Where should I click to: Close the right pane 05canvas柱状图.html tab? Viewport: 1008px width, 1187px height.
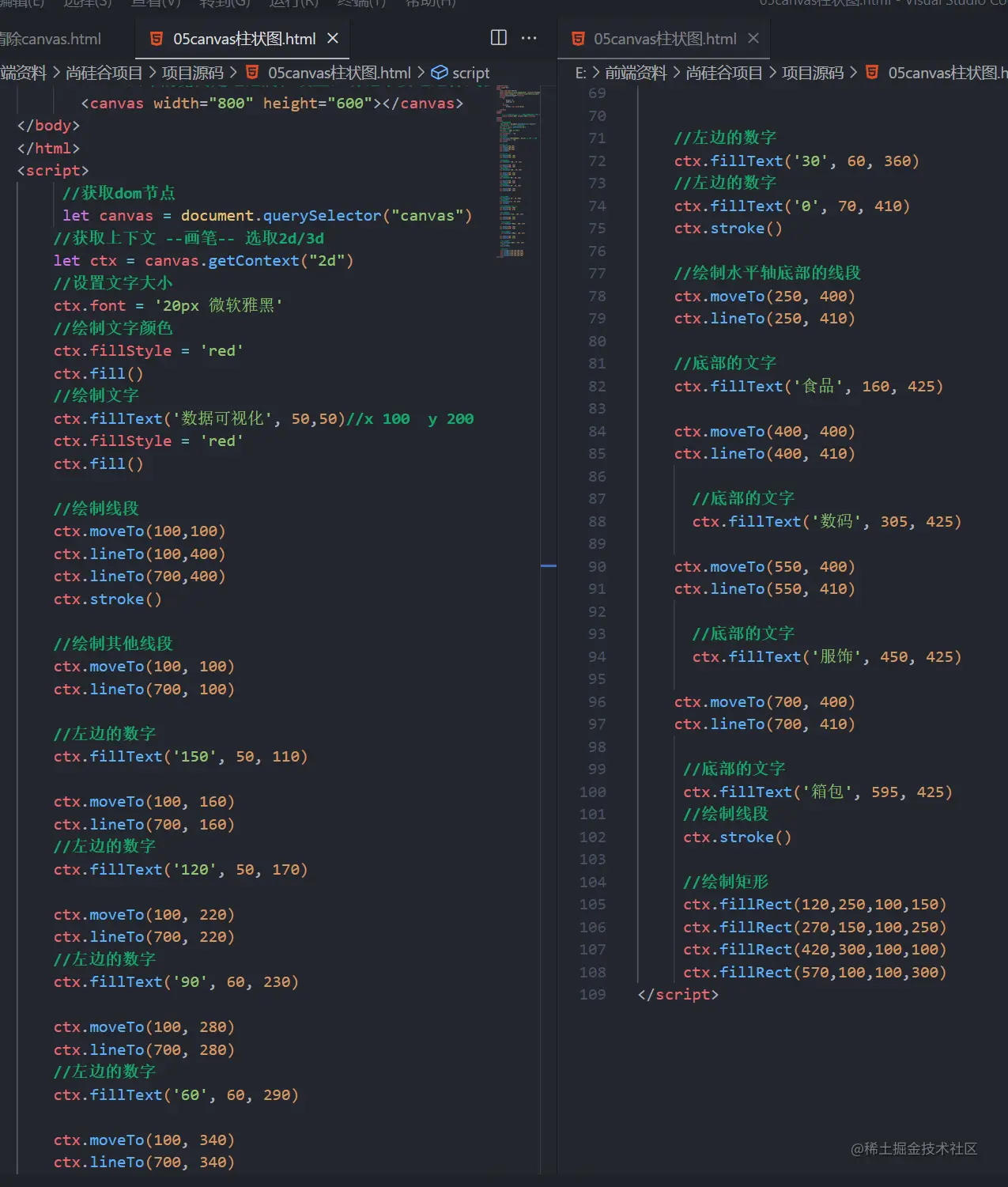tap(753, 38)
